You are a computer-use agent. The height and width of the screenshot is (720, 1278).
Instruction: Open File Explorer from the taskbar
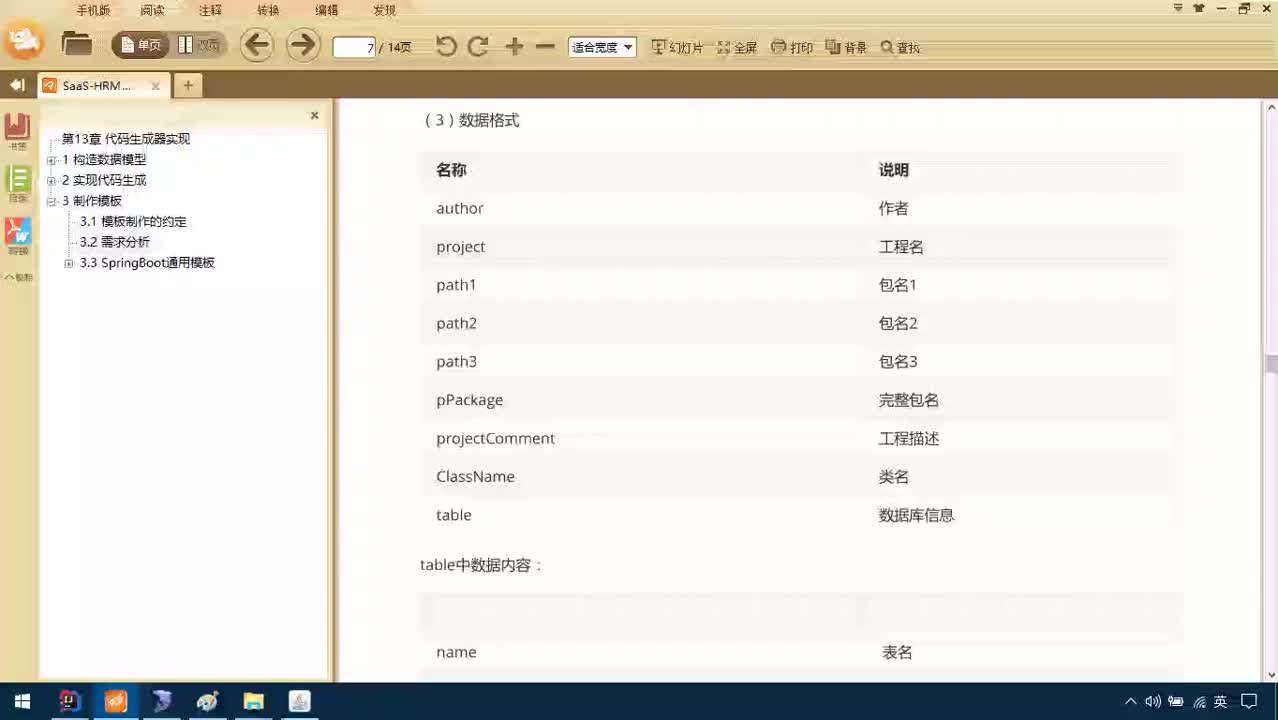click(253, 701)
